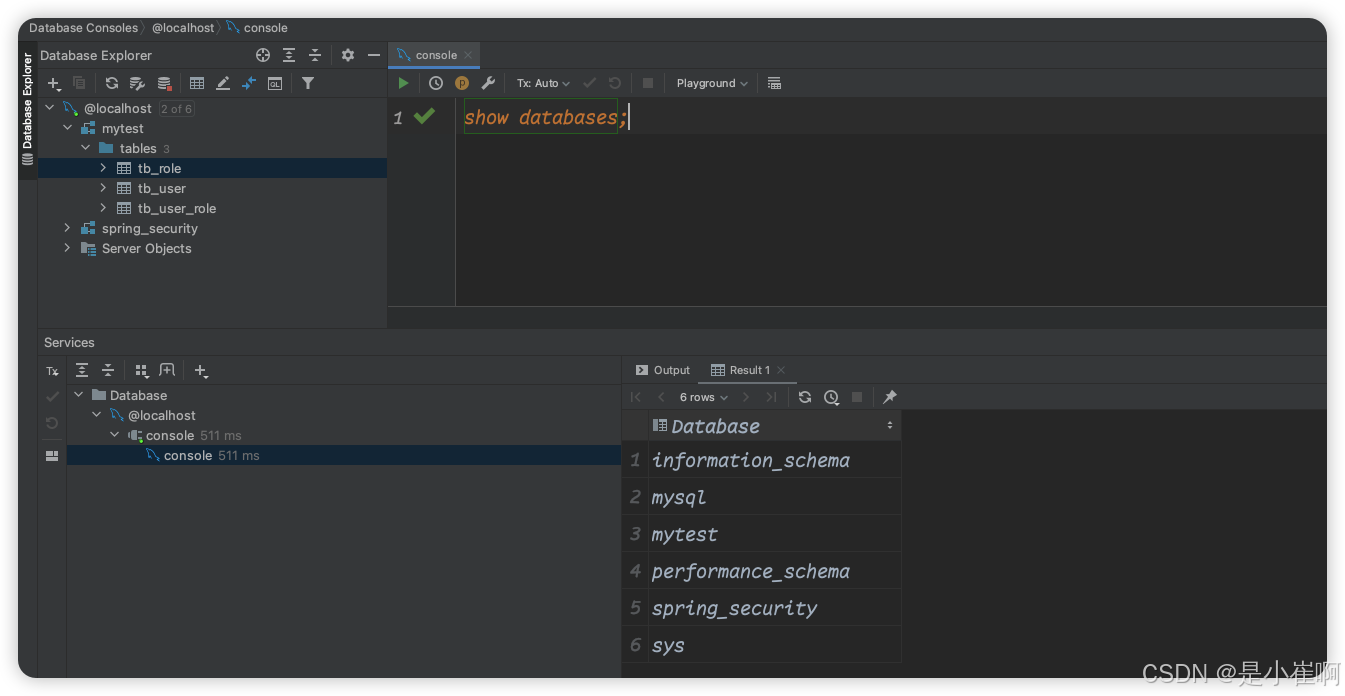Expand the tb_user table
Image resolution: width=1345 pixels, height=696 pixels.
[103, 188]
